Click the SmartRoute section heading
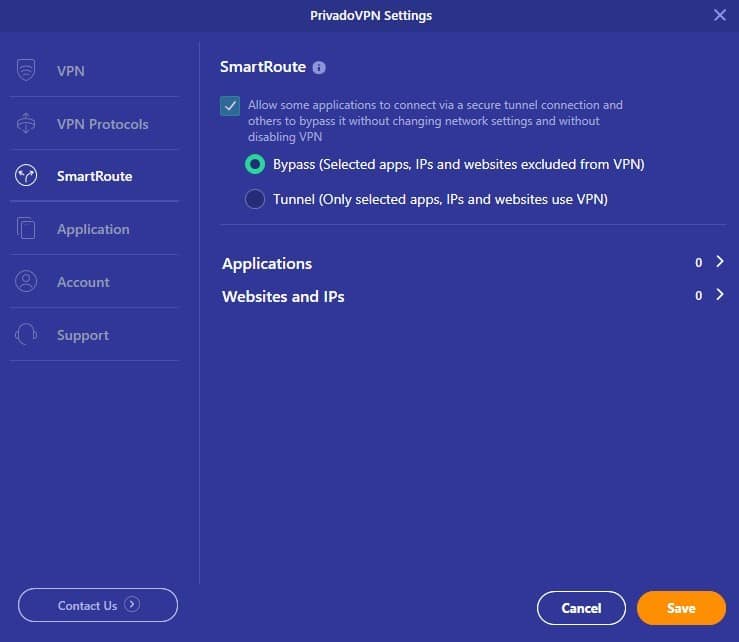Screen dimensions: 739x642 pos(263,67)
